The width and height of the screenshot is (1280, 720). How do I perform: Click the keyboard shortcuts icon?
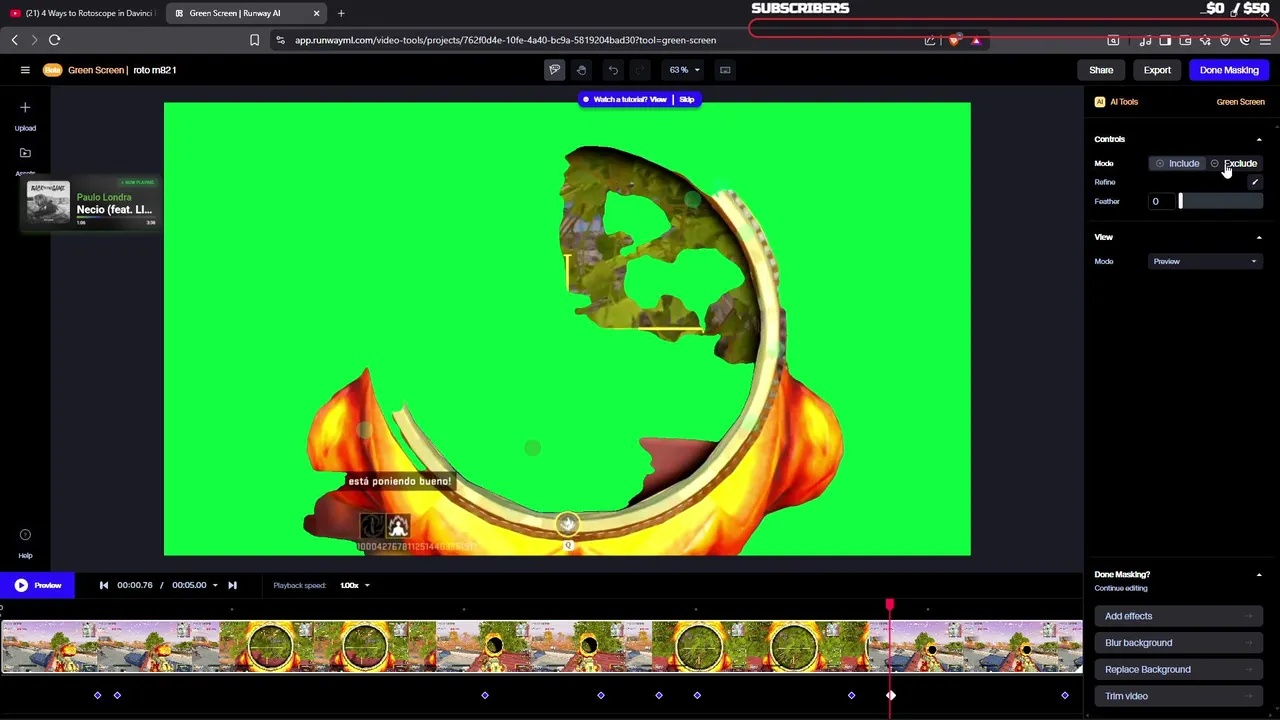tap(725, 70)
